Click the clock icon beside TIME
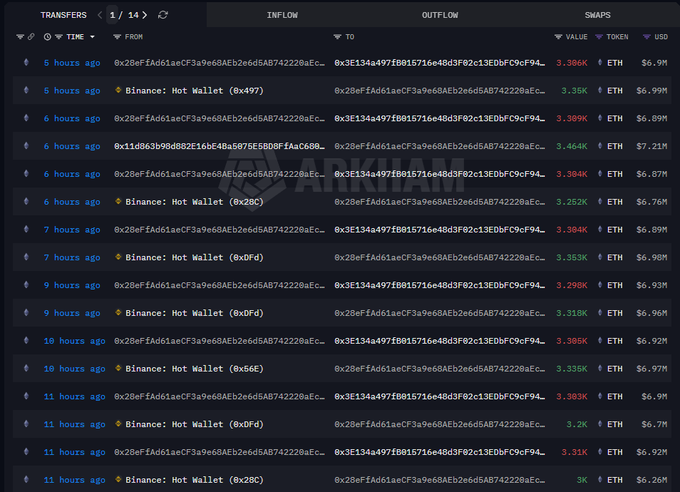The image size is (680, 492). click(x=47, y=37)
